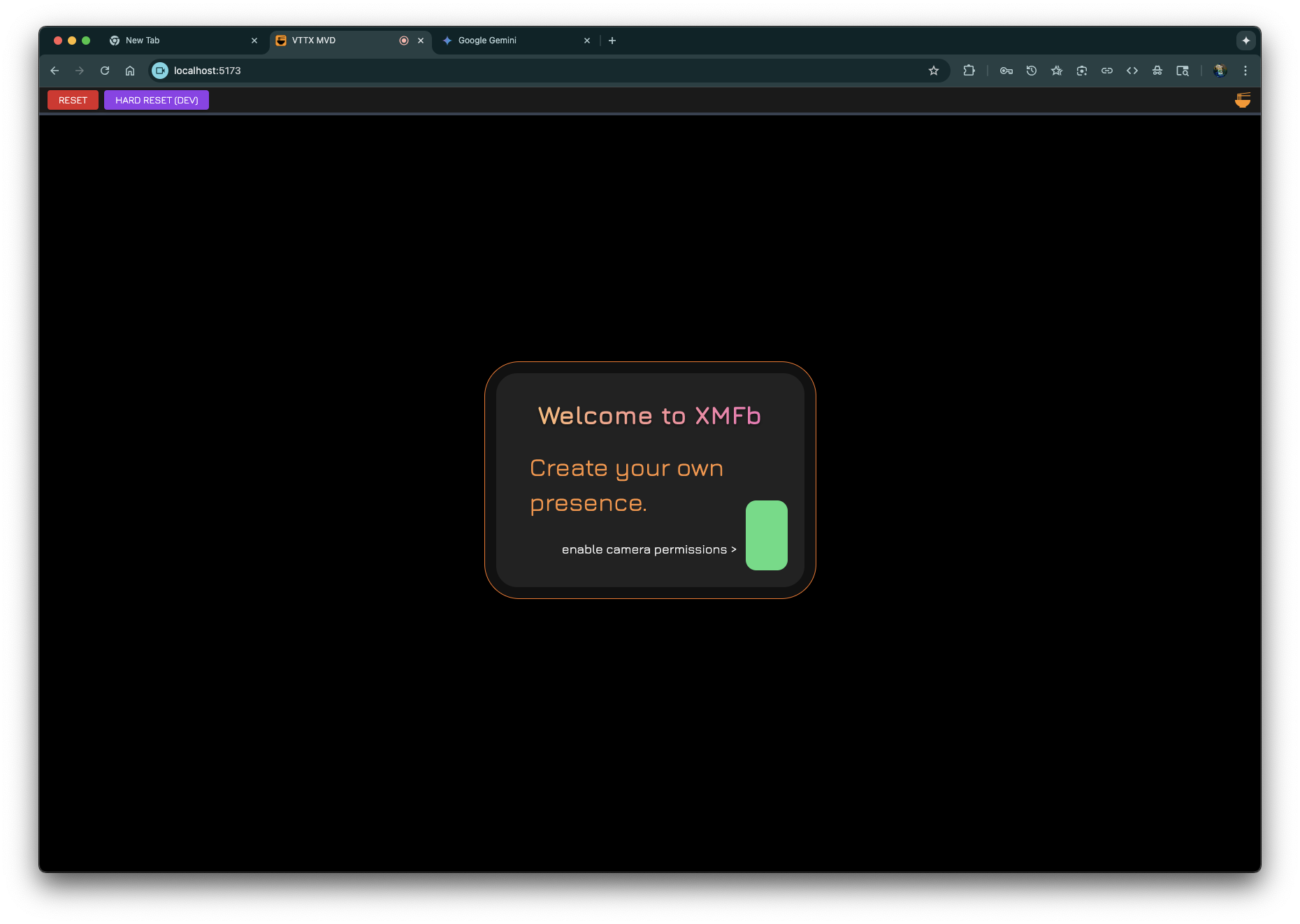Click the chain link extension icon
The image size is (1300, 924).
(x=1107, y=71)
